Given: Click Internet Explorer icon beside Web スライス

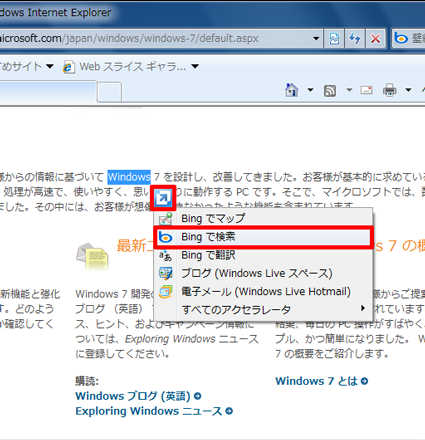Looking at the screenshot, I should pos(68,67).
